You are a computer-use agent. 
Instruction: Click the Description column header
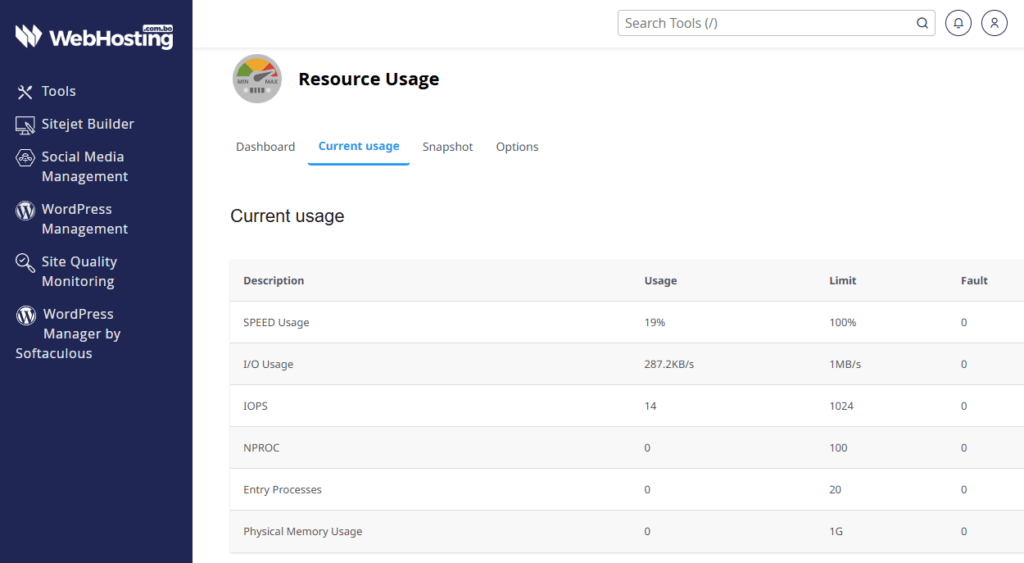coord(274,281)
